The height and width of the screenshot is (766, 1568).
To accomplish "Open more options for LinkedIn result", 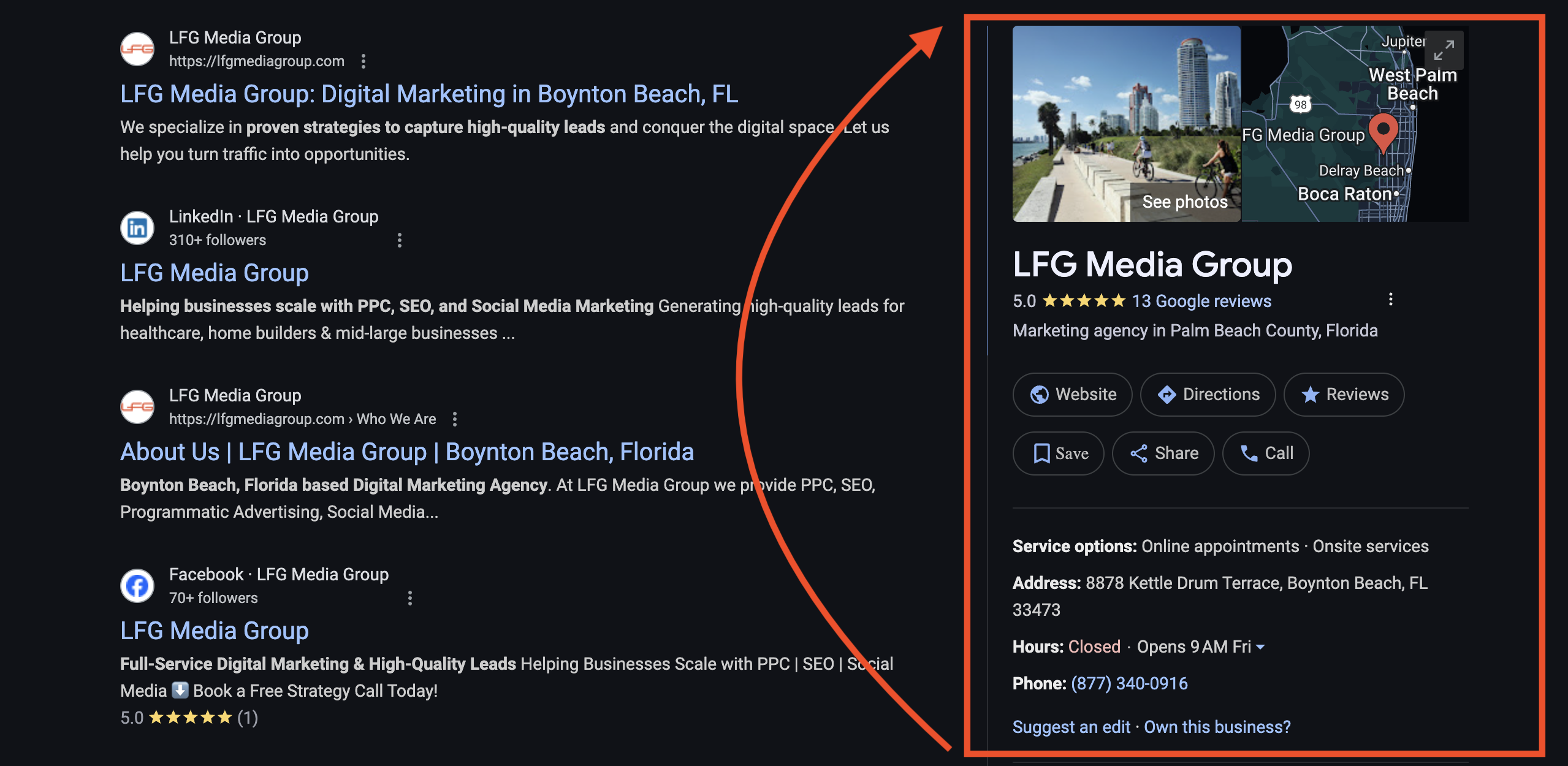I will point(400,240).
